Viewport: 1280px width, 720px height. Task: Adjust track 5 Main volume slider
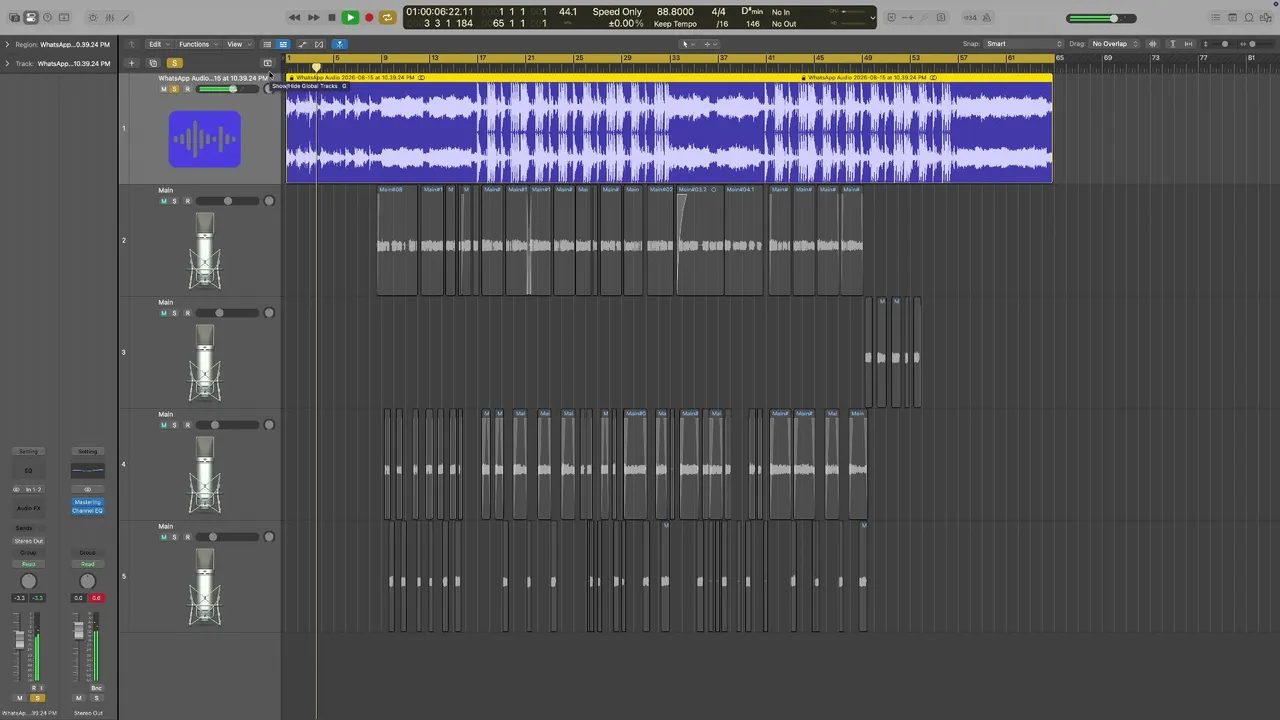click(229, 537)
